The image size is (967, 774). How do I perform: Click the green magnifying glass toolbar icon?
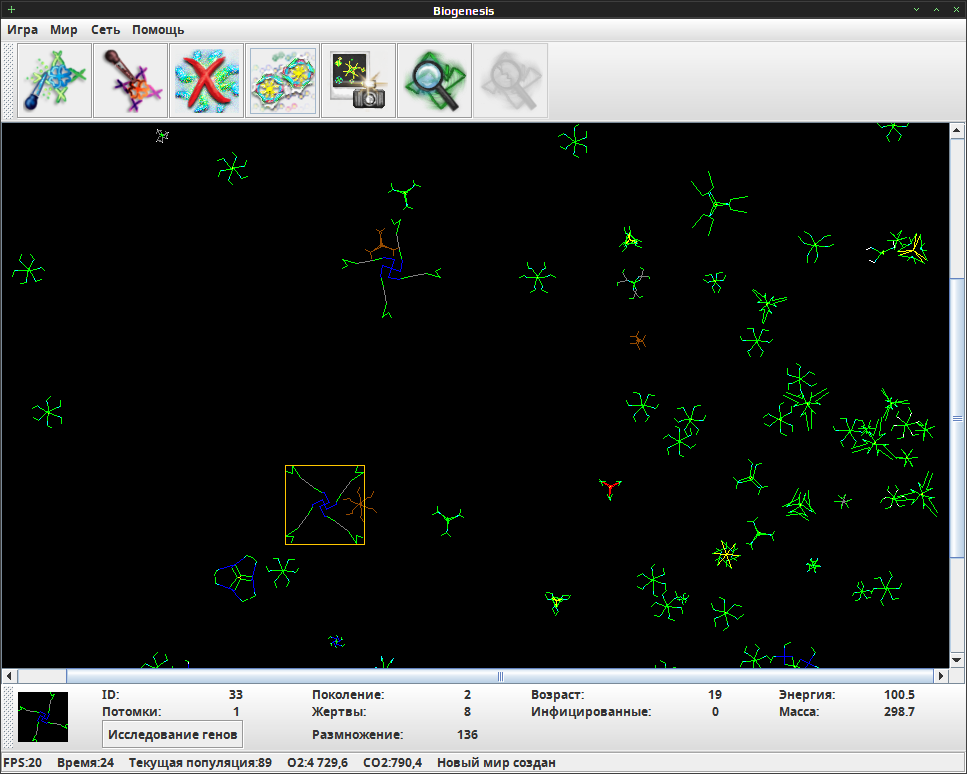click(x=434, y=80)
